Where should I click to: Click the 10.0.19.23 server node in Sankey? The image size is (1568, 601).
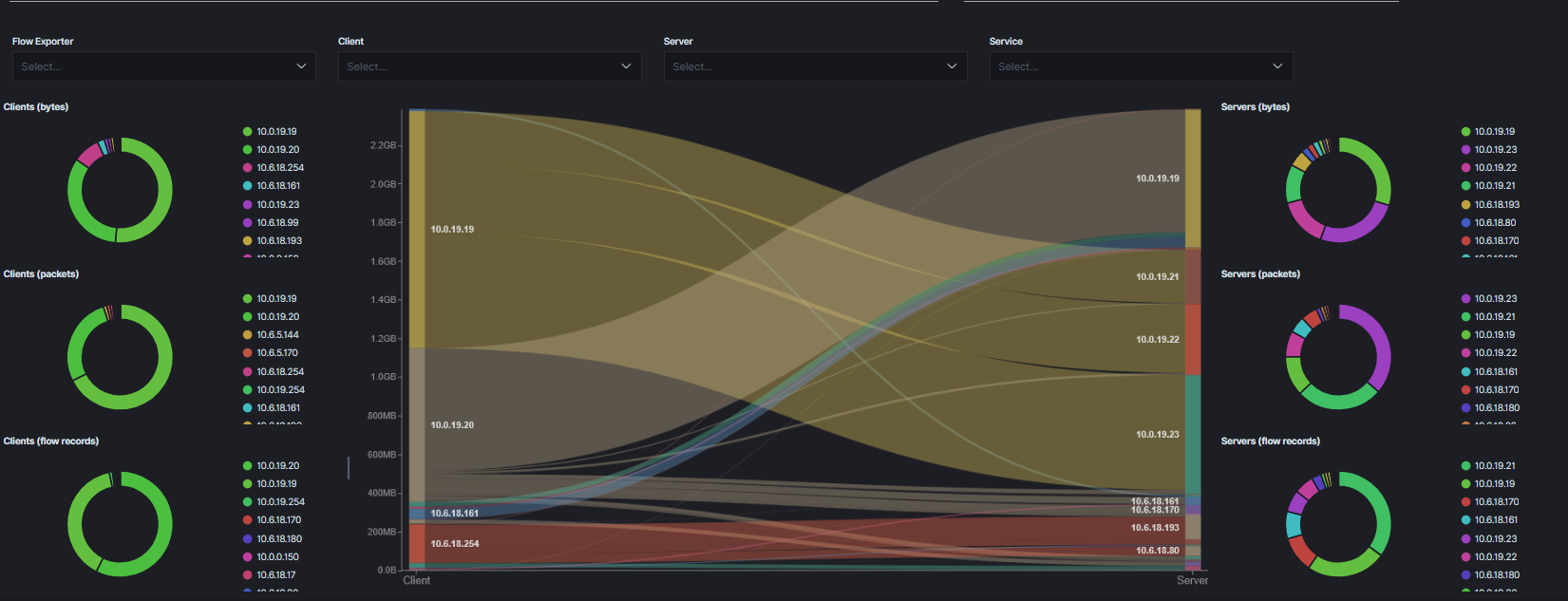(x=1193, y=434)
